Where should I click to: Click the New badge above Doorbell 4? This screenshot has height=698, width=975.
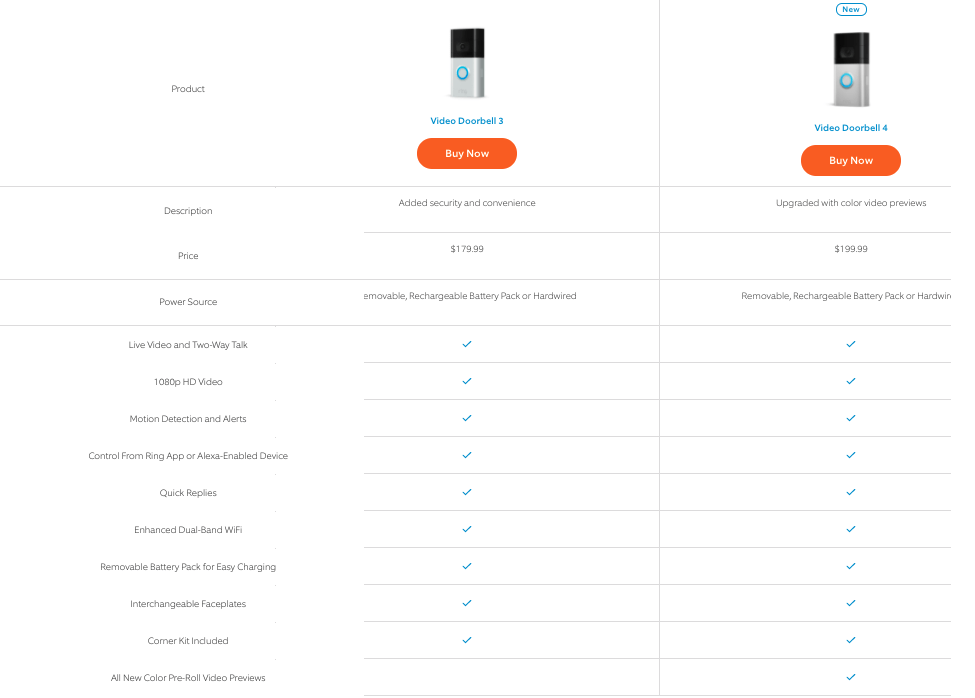(x=851, y=9)
